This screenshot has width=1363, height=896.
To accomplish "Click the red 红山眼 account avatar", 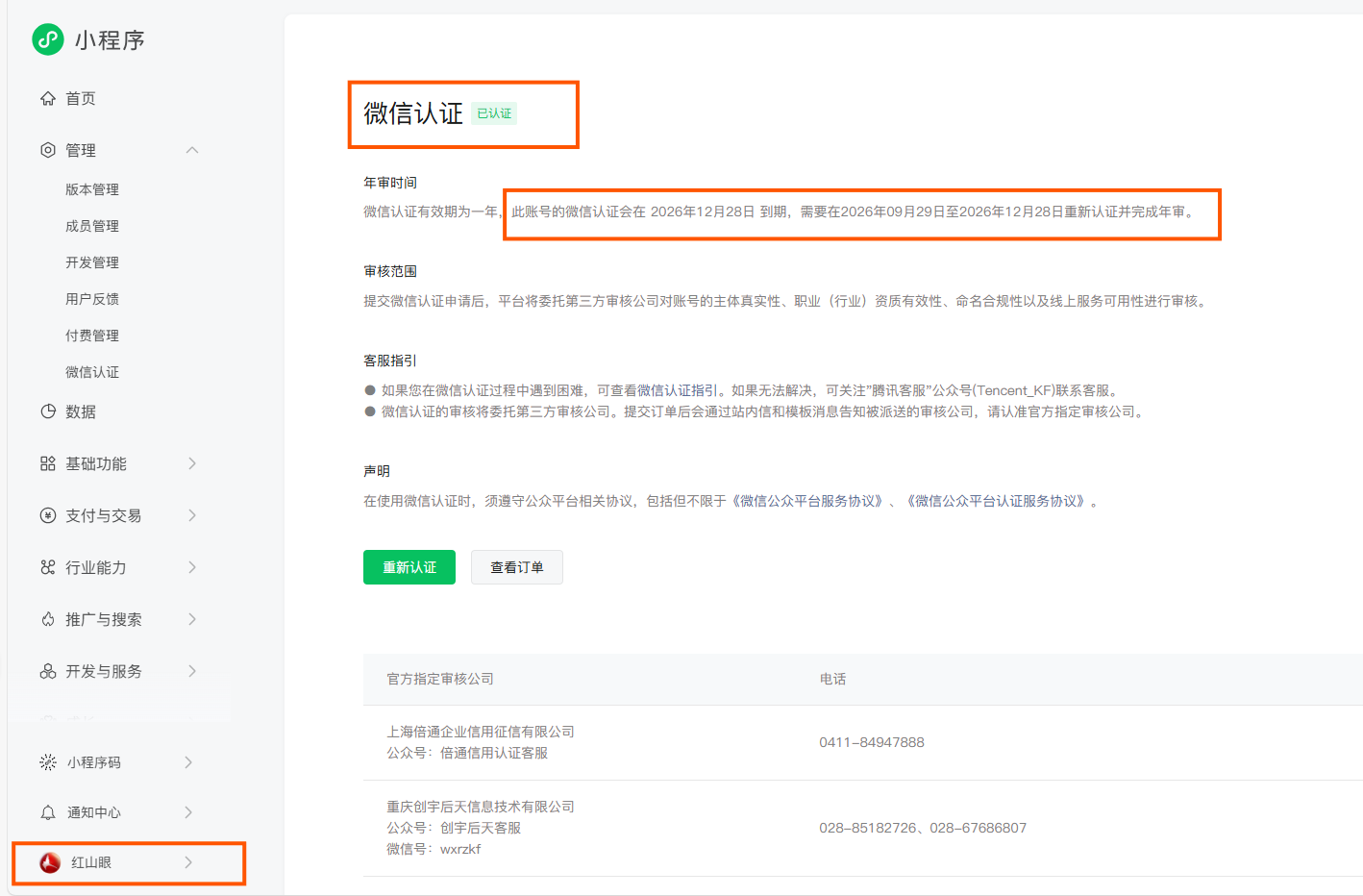I will point(50,862).
